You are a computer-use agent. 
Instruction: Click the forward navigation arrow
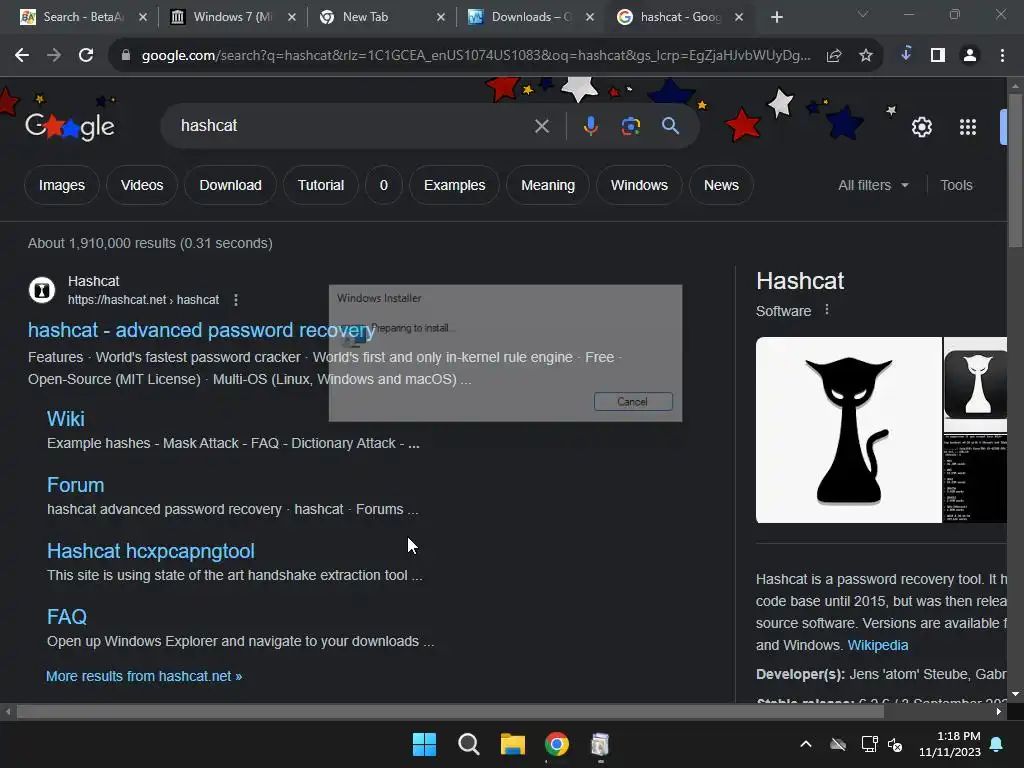54,56
